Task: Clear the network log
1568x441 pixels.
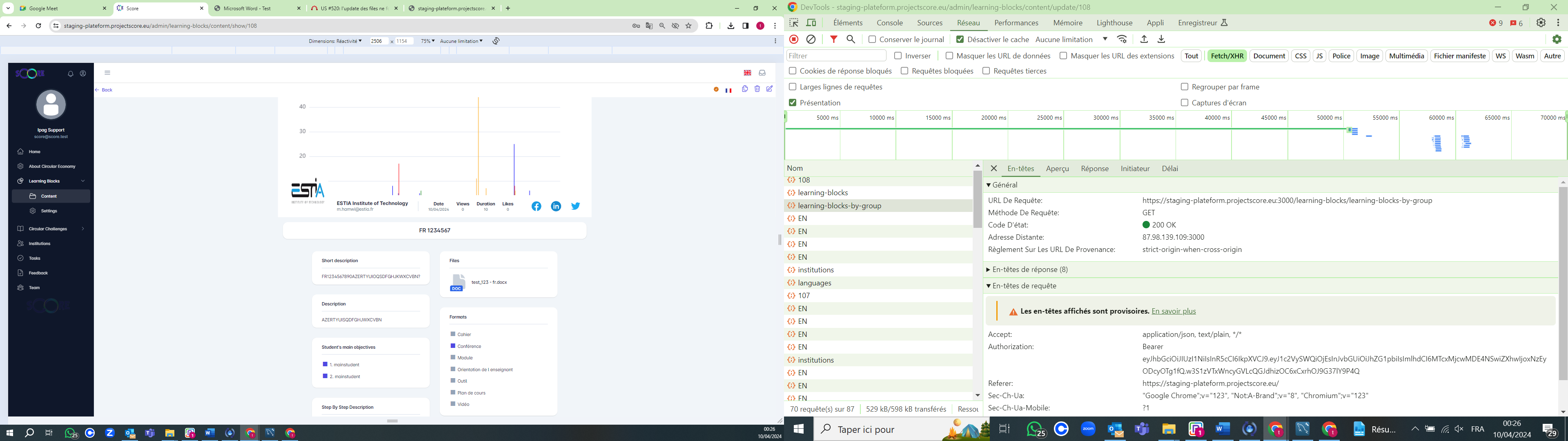Action: pos(811,40)
